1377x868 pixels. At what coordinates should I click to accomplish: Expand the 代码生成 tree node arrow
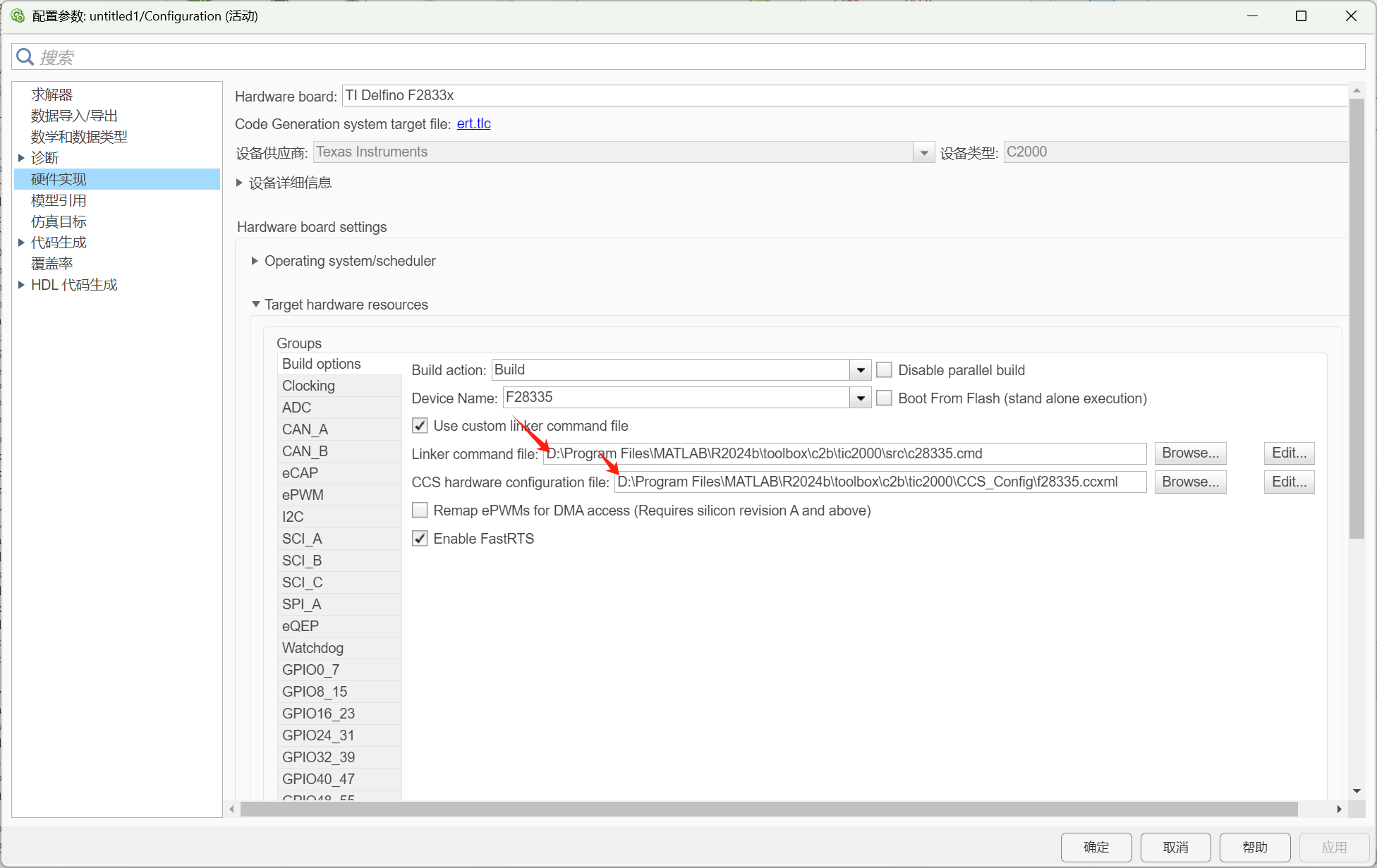tap(21, 243)
